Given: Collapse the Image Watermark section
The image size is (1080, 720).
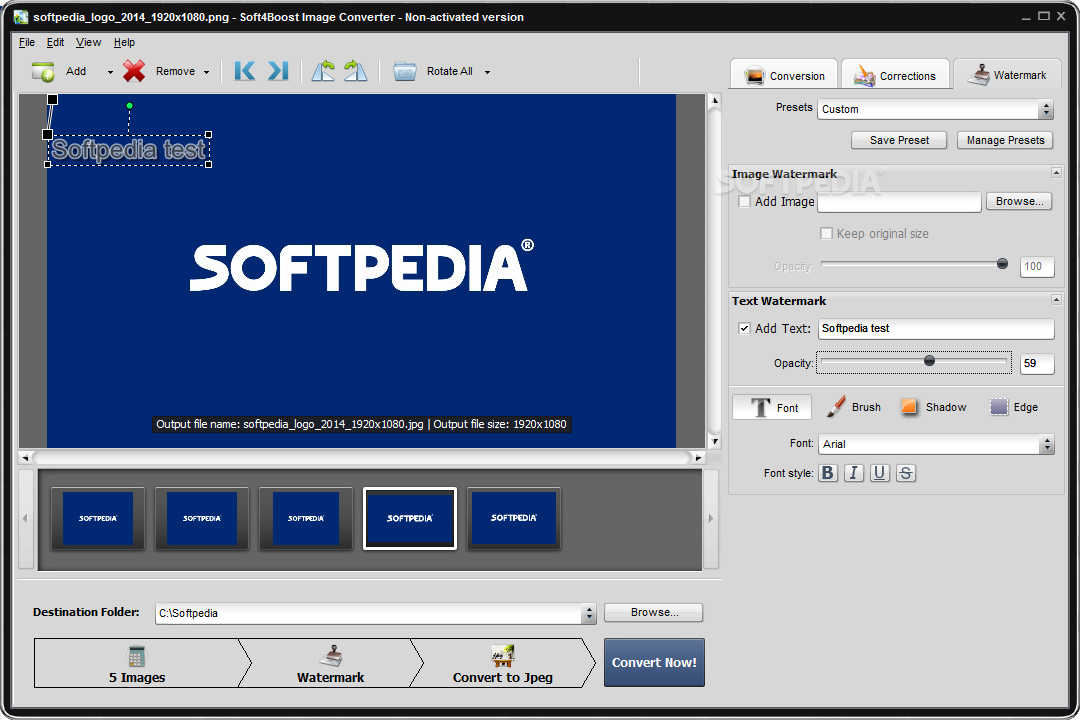Looking at the screenshot, I should (x=1057, y=172).
